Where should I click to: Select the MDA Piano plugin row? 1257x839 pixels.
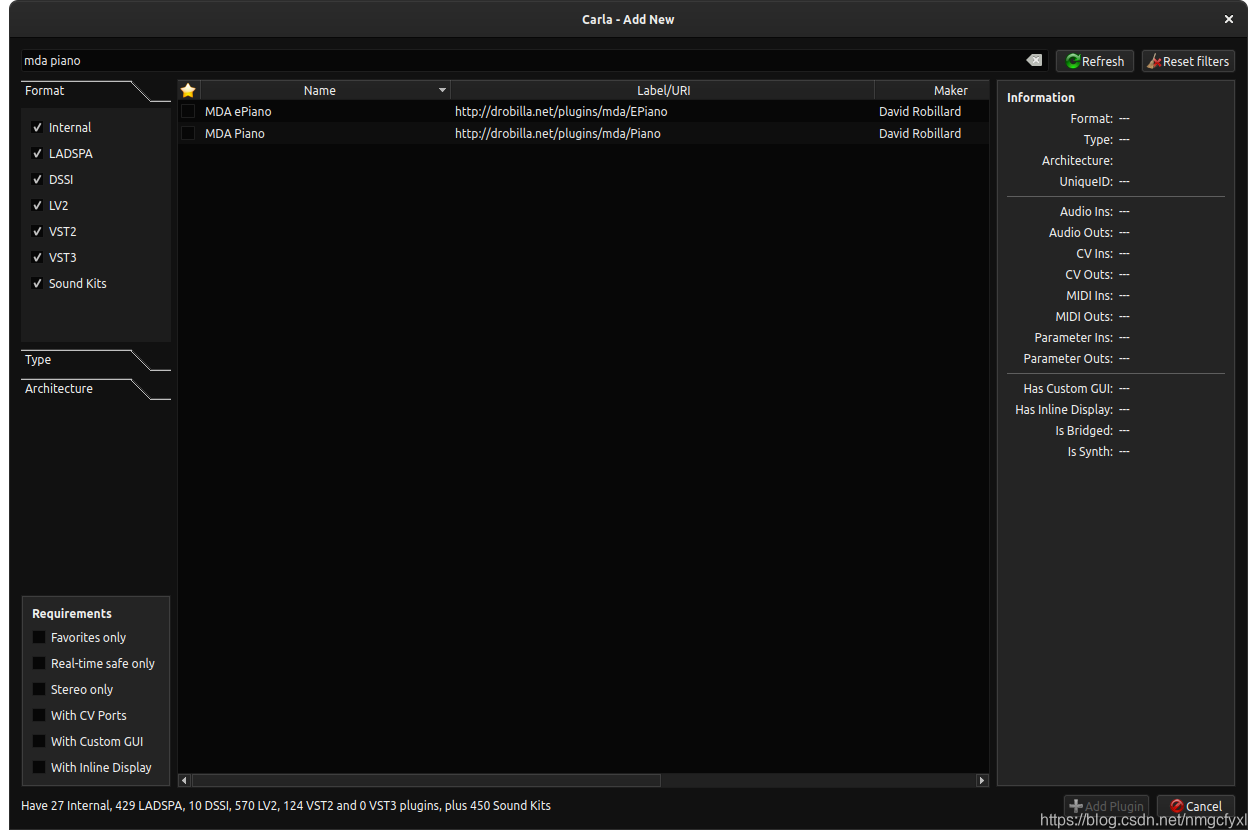click(583, 134)
